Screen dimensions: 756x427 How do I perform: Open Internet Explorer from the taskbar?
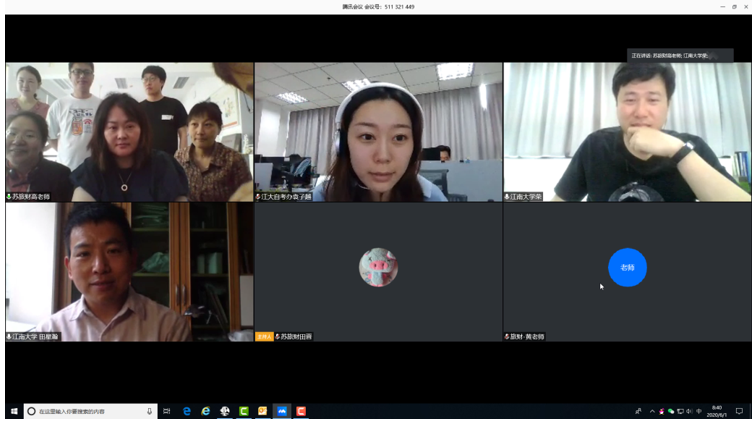(x=206, y=411)
